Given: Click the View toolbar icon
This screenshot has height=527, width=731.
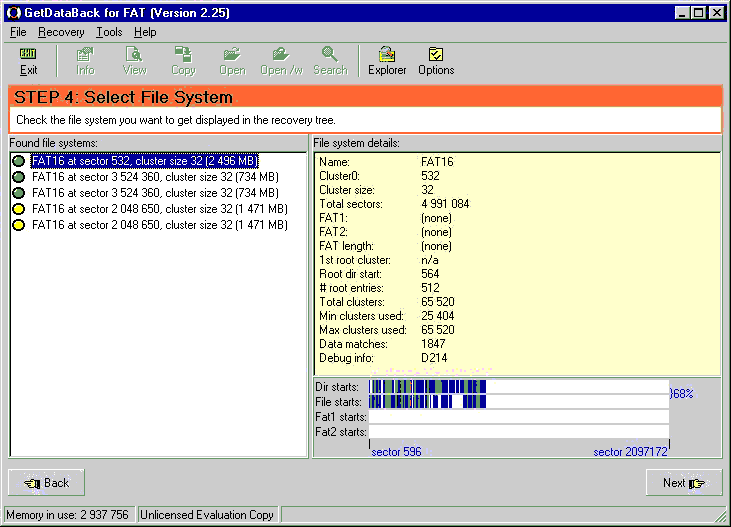Looking at the screenshot, I should tap(134, 61).
